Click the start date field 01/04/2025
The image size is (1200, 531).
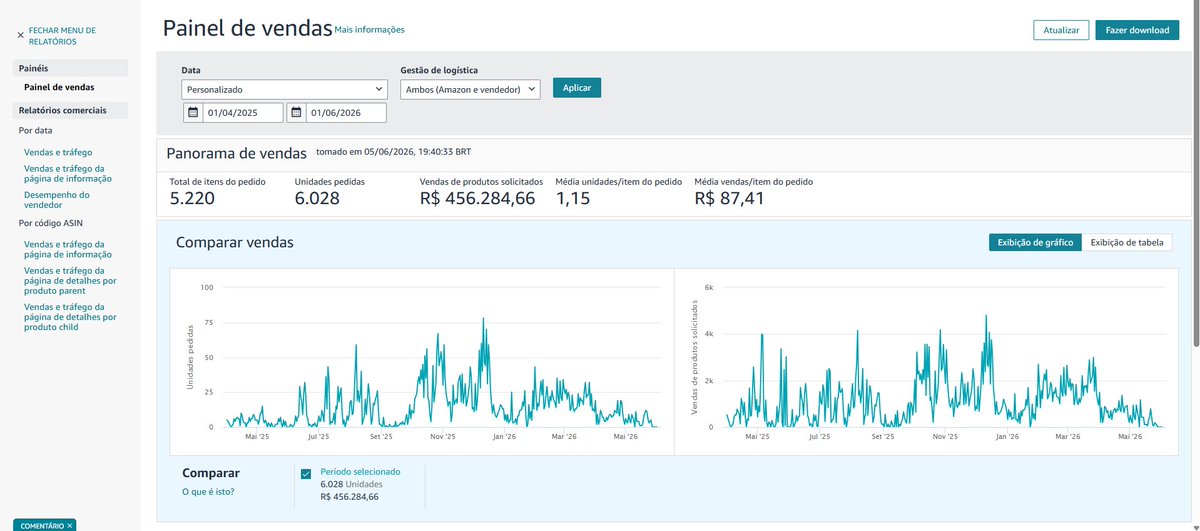pyautogui.click(x=243, y=113)
